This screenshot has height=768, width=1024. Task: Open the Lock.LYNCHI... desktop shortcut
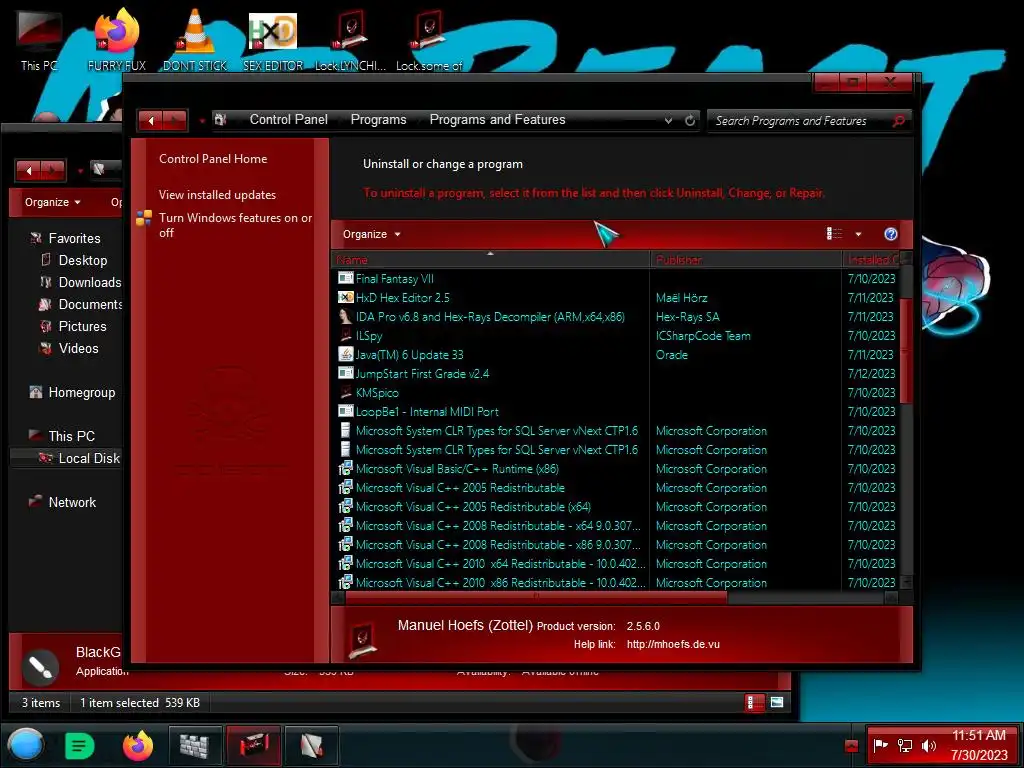pos(351,39)
